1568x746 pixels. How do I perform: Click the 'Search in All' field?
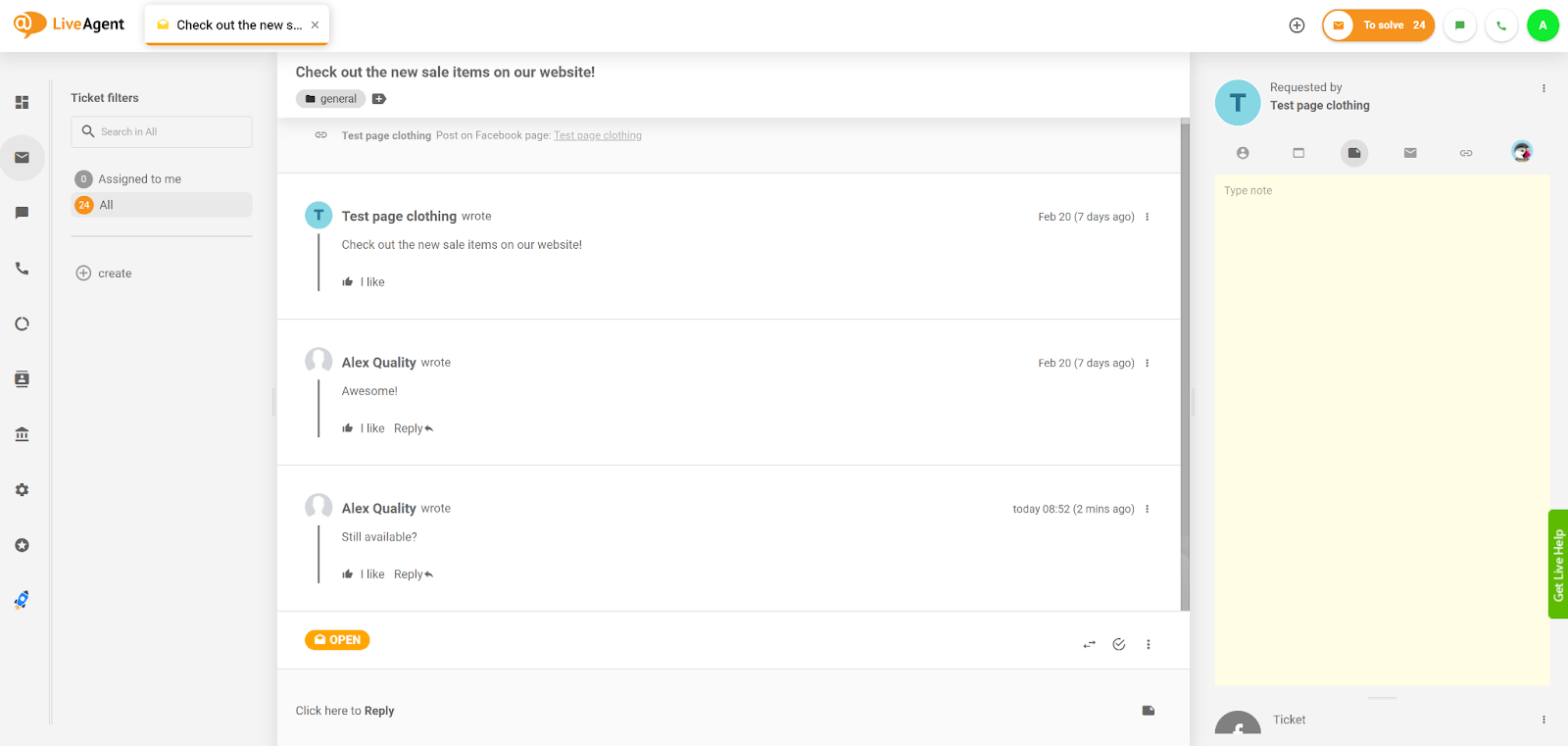click(162, 132)
